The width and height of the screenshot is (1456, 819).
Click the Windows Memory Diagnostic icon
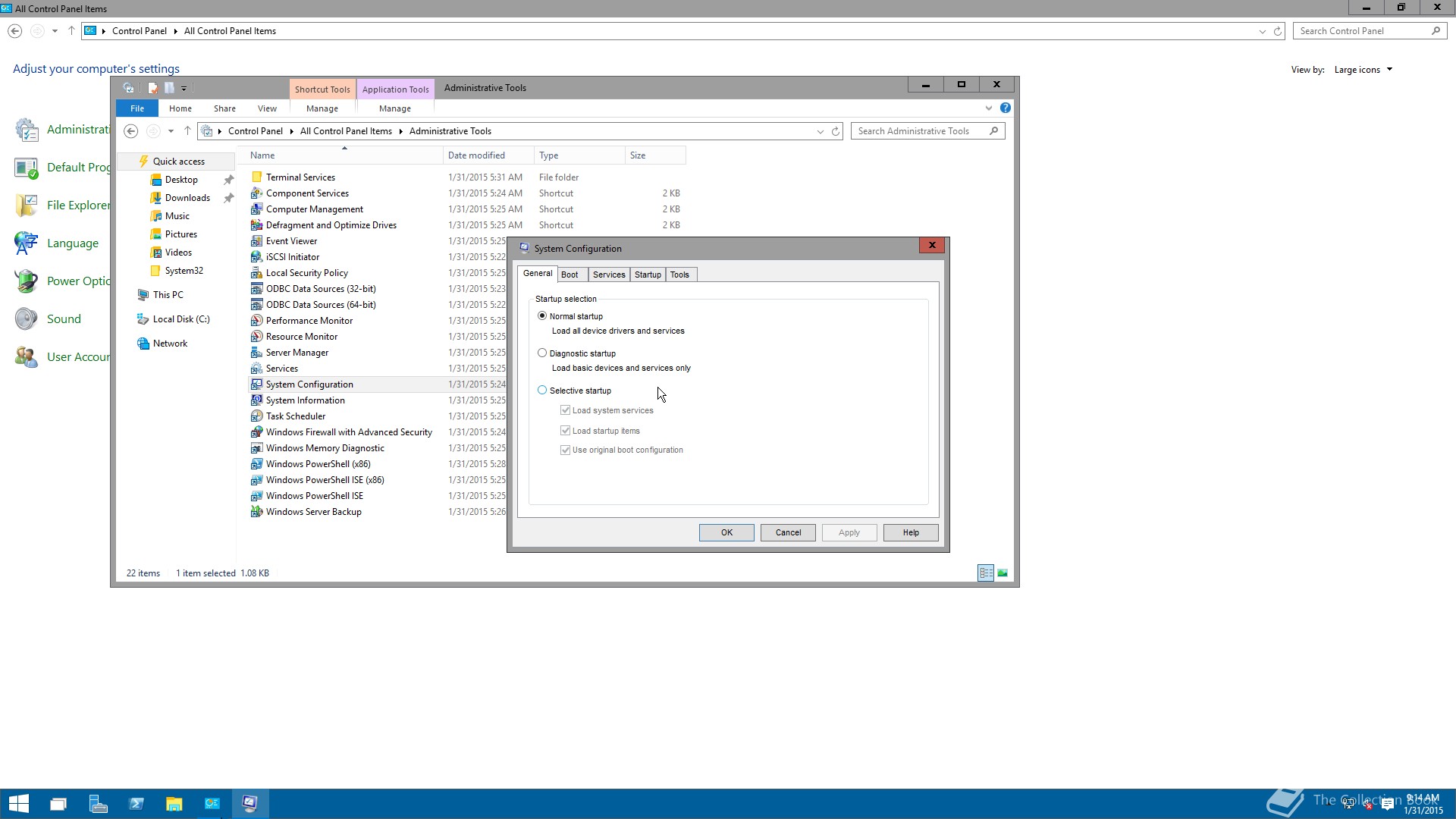pos(256,448)
